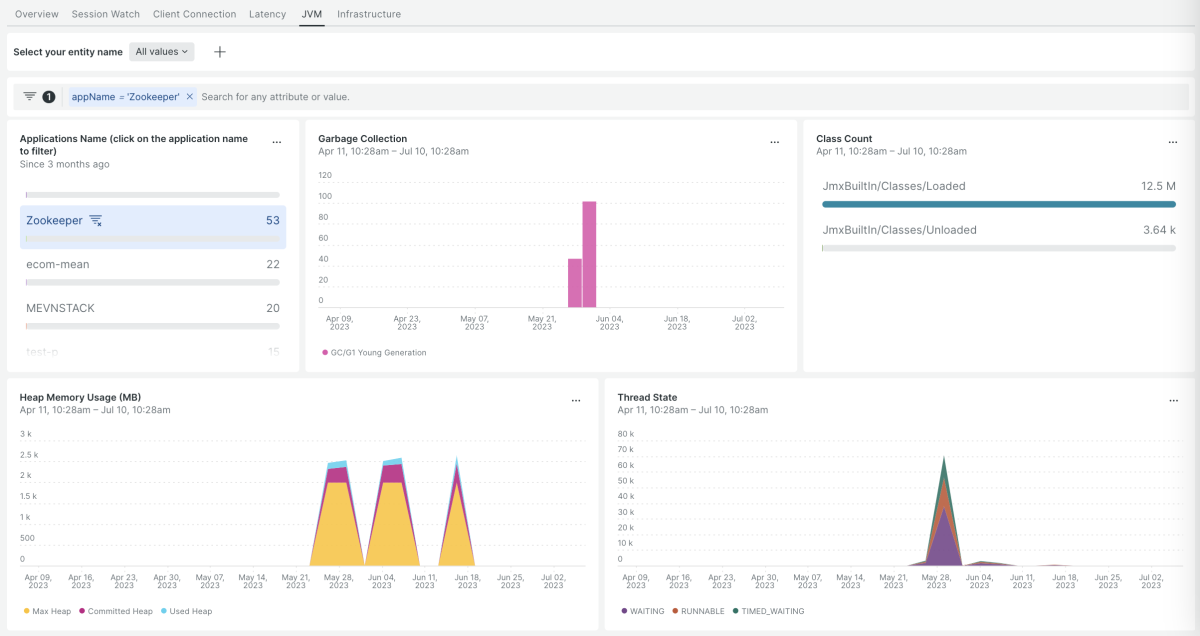Click the Committed Heap legend color dot
1200x636 pixels.
coord(83,611)
